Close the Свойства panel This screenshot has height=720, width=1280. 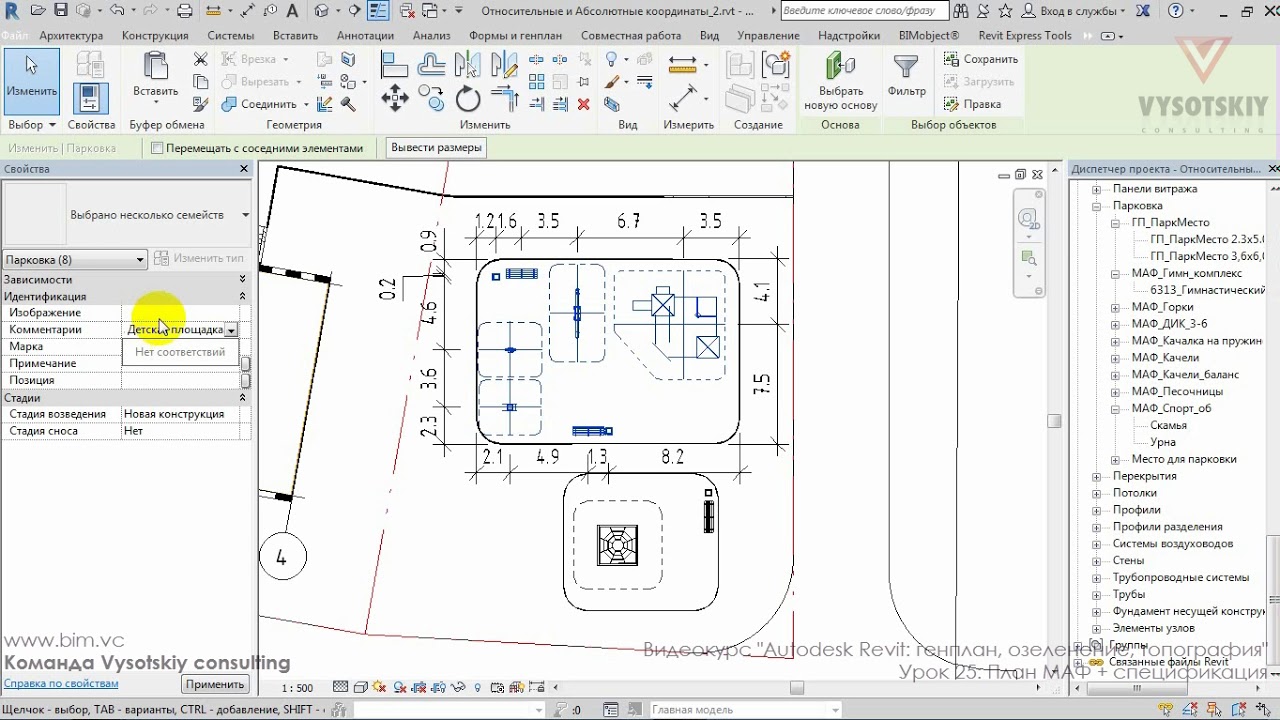244,169
